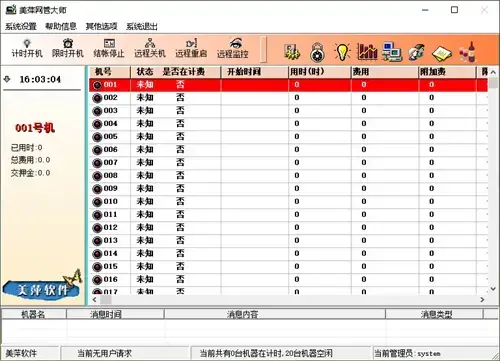
Task: Select machine number 007 in the list
Action: [111, 162]
